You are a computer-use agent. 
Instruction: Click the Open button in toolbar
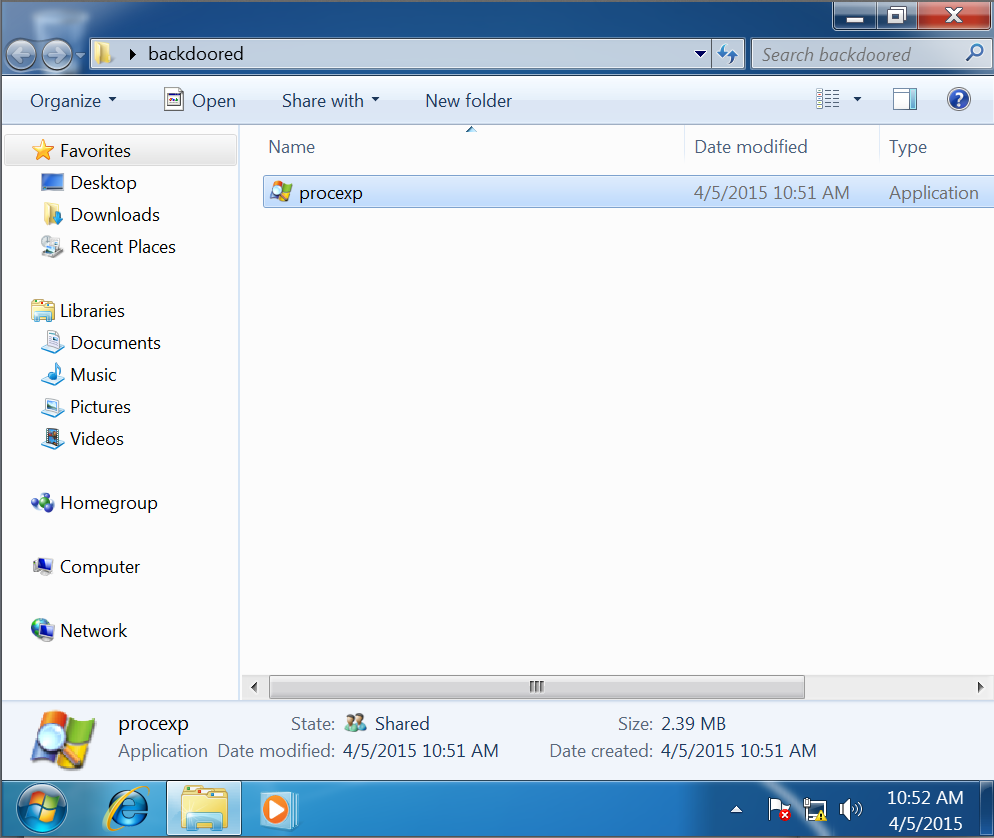click(200, 100)
